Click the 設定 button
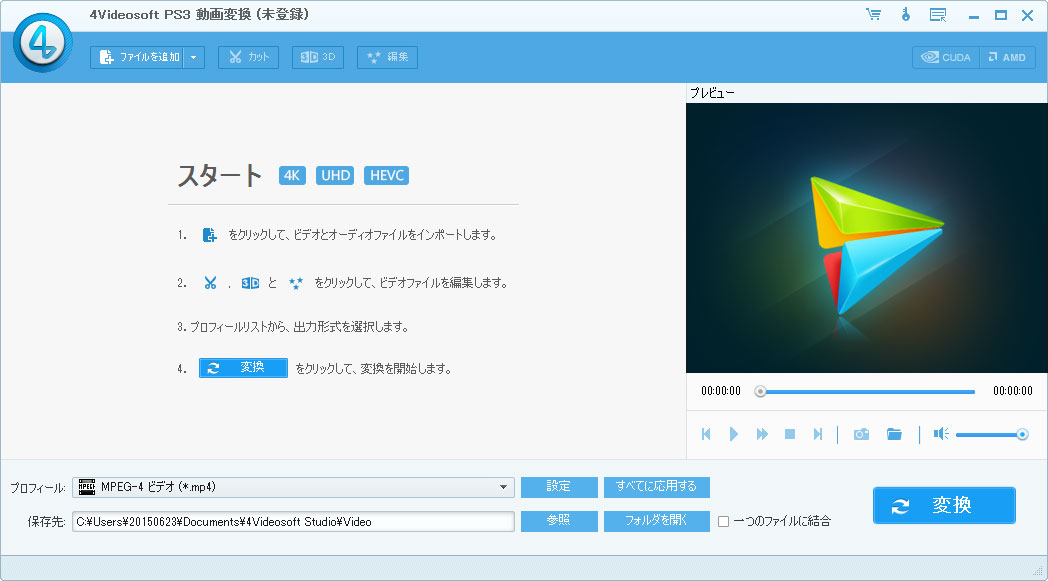Viewport: 1048px width, 581px height. click(x=559, y=487)
